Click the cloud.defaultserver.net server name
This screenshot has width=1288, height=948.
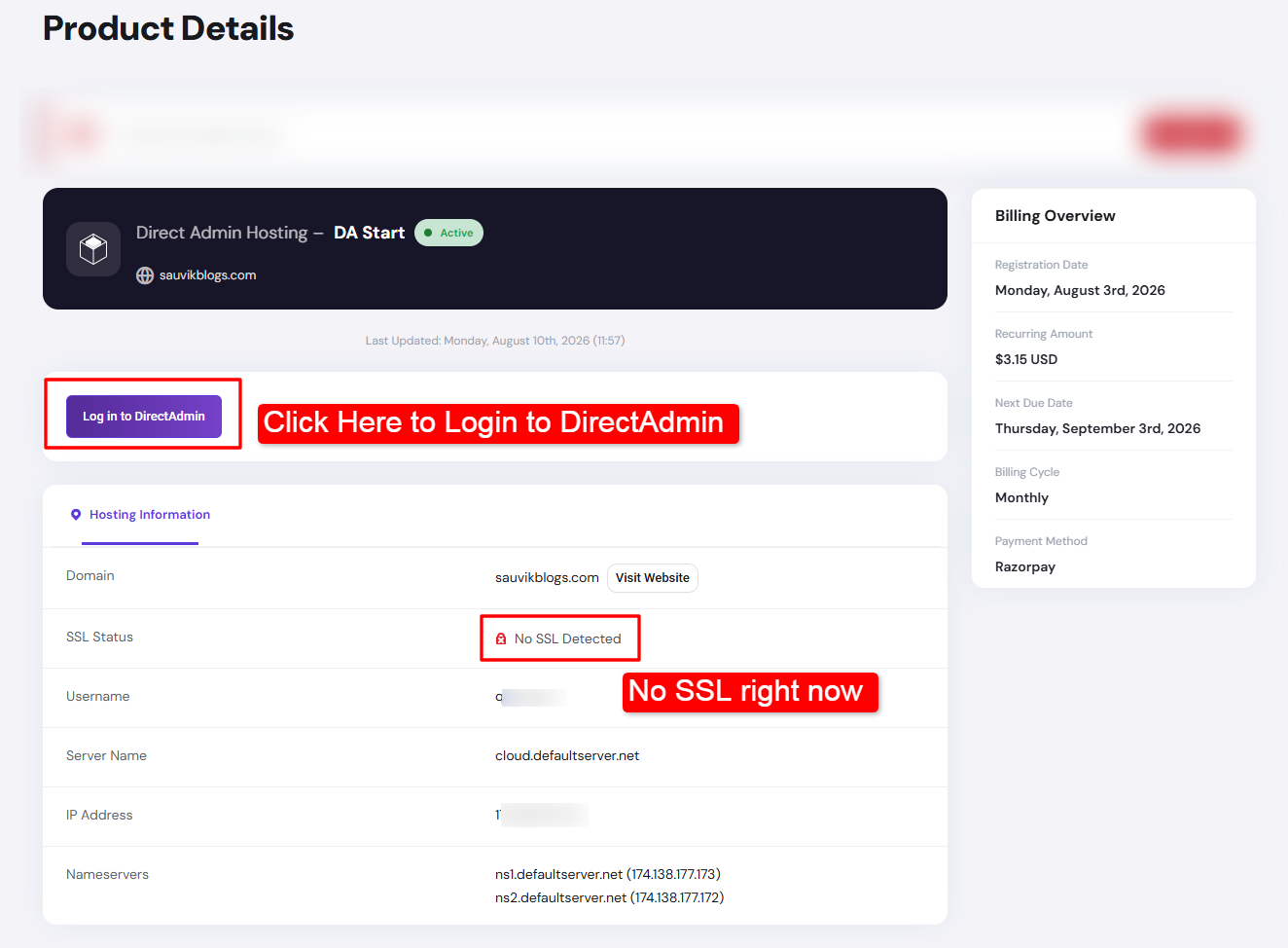(x=567, y=756)
